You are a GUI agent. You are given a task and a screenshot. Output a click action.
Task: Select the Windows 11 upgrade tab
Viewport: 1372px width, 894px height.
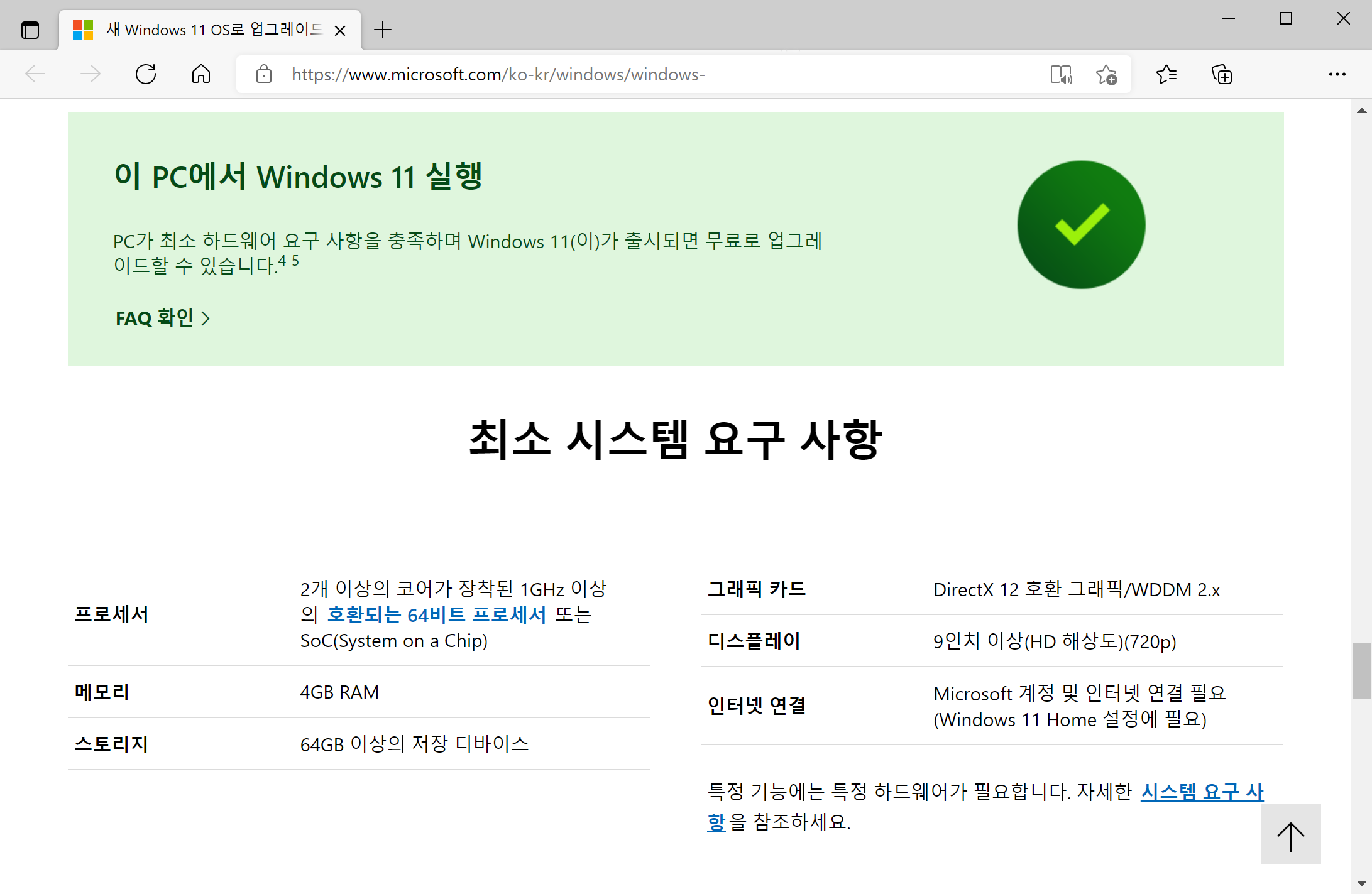210,30
